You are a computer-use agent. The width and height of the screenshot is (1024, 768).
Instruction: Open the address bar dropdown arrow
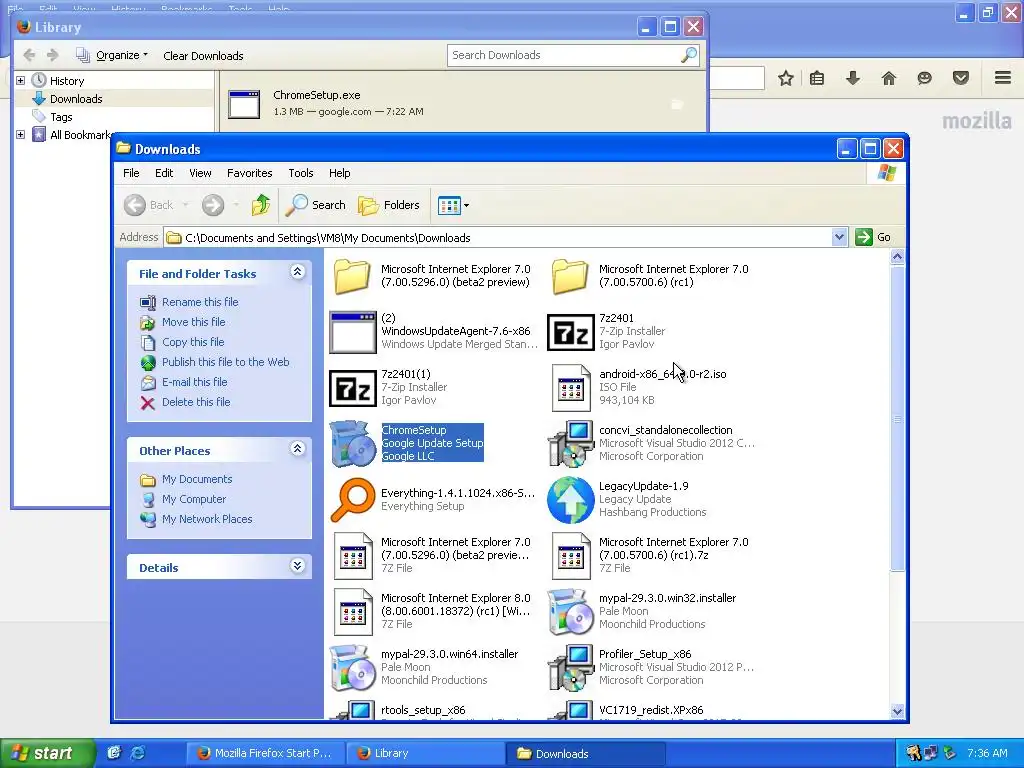pos(839,237)
